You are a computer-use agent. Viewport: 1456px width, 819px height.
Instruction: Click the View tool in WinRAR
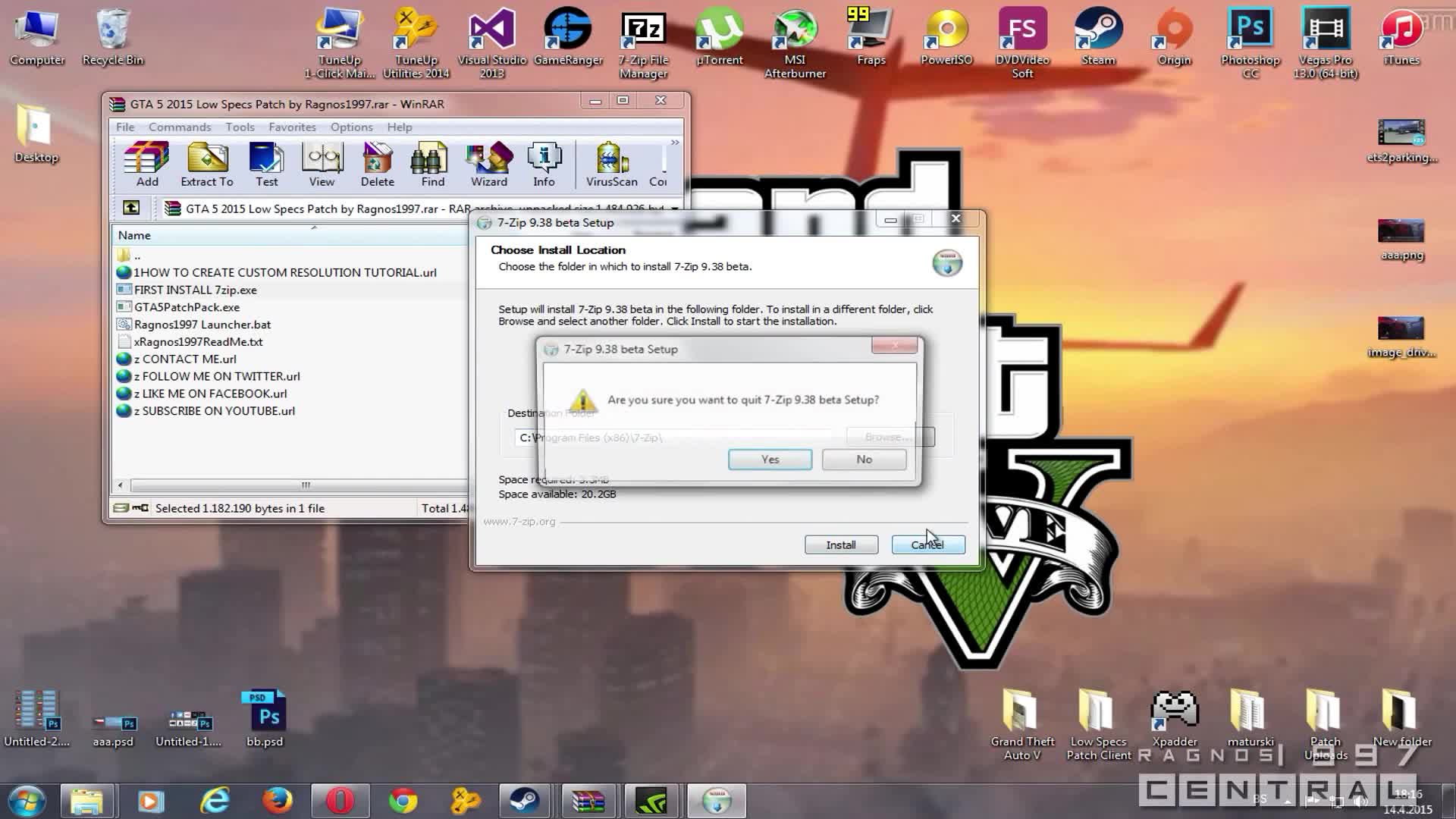point(322,165)
